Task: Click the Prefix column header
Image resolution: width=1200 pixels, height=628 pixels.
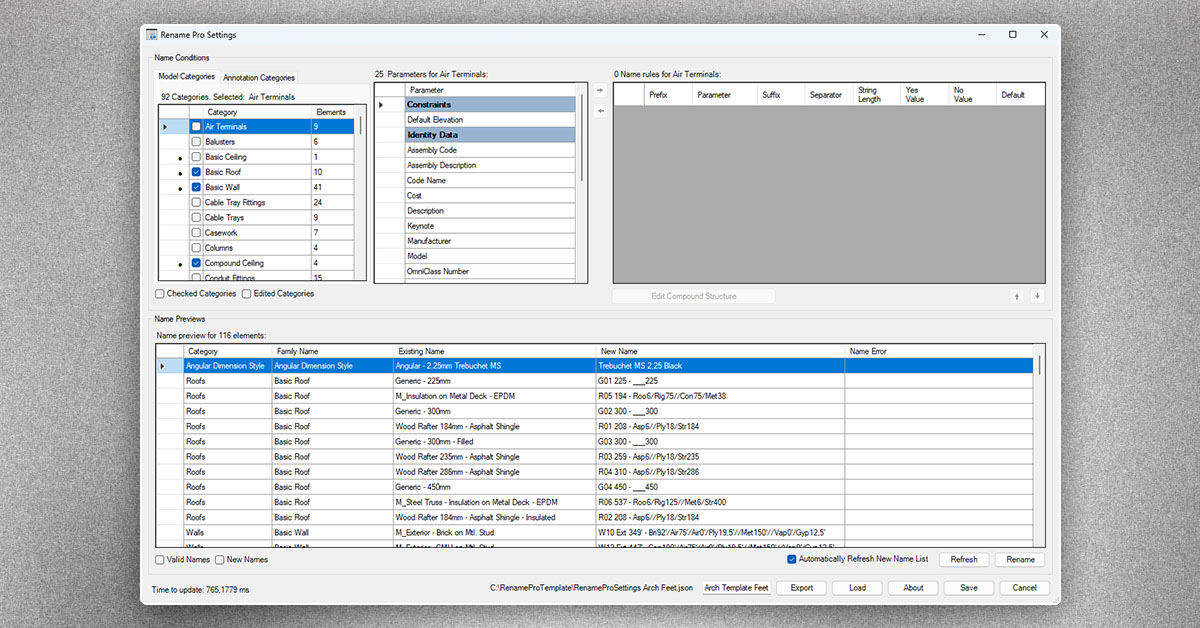Action: click(x=666, y=95)
